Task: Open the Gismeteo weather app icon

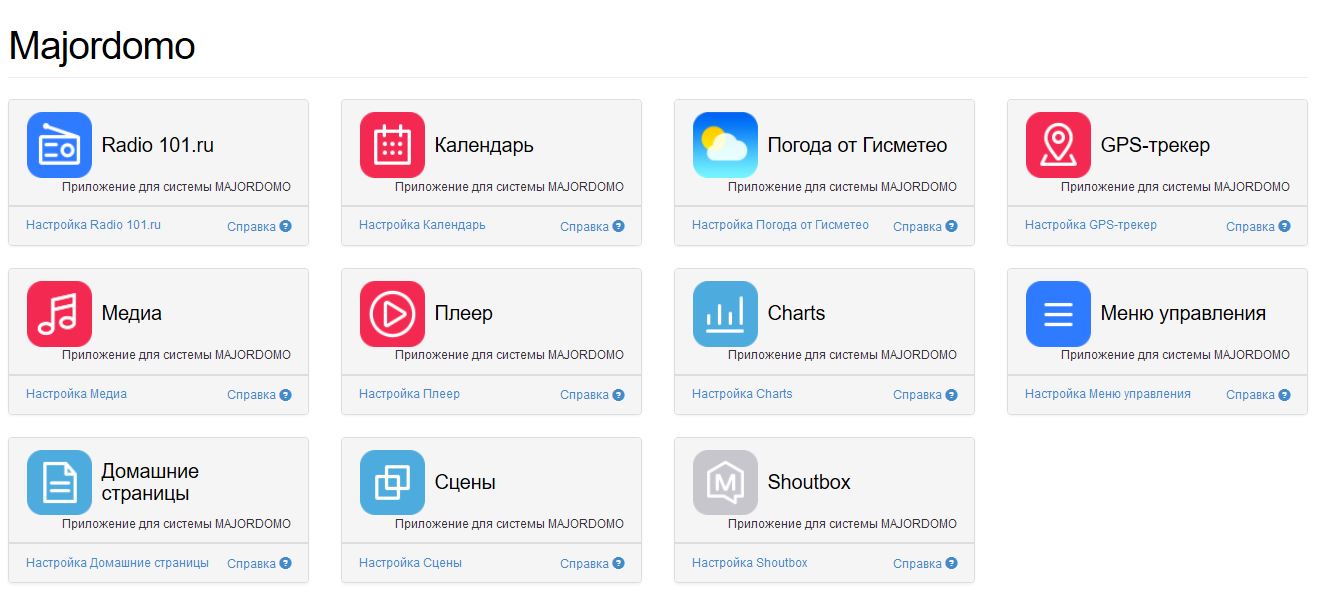Action: point(725,145)
